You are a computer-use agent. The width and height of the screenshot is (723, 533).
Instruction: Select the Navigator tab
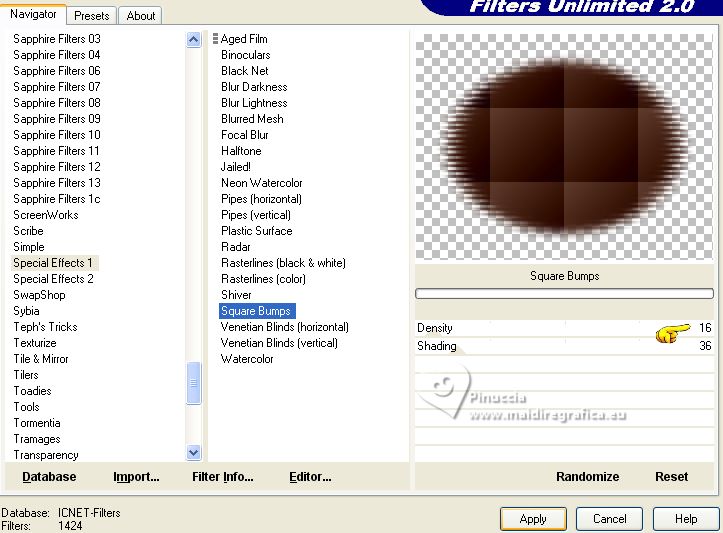click(x=33, y=14)
